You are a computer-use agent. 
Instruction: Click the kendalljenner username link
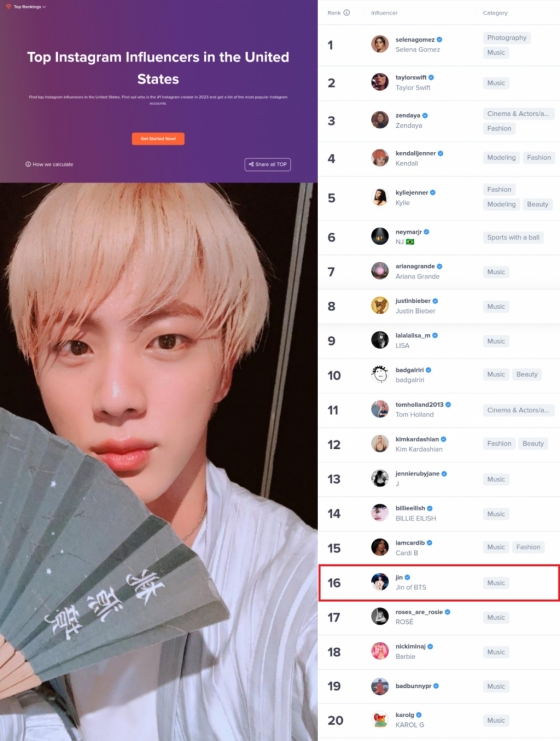[415, 154]
